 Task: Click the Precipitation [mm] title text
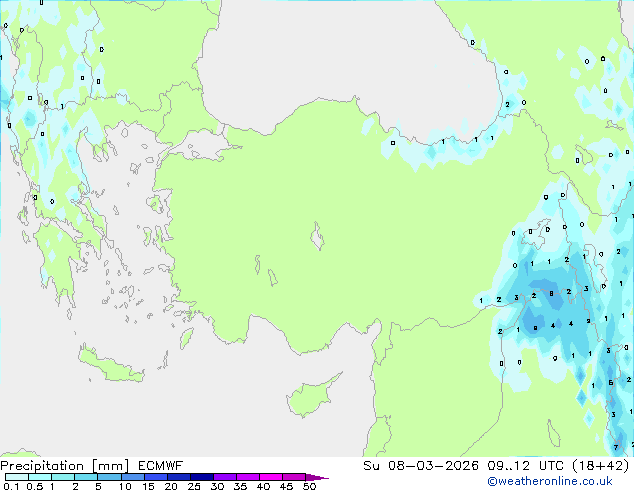click(65, 466)
